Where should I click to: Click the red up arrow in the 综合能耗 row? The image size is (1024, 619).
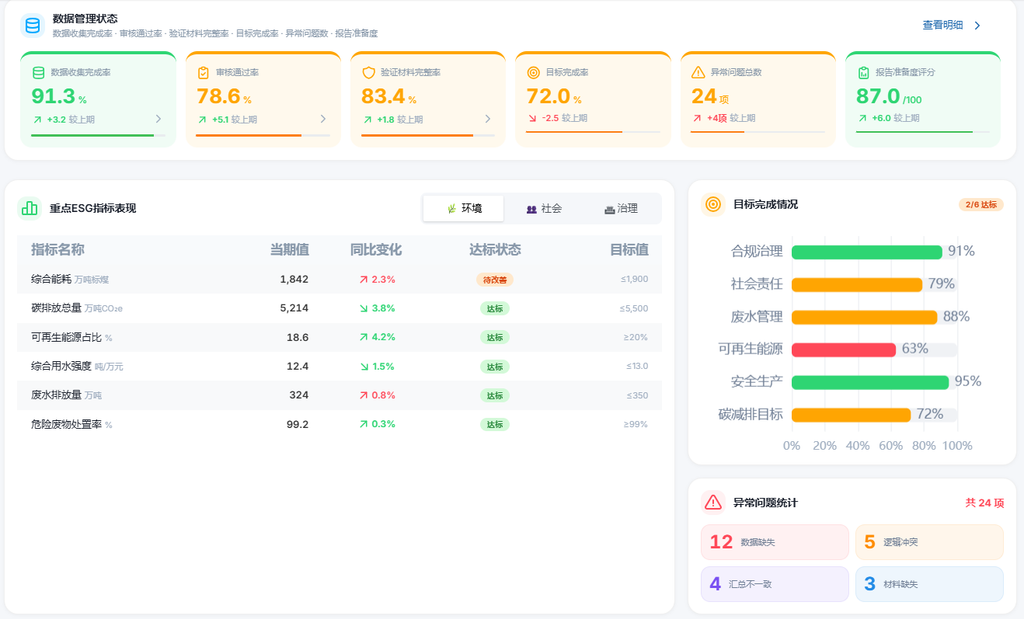tap(363, 279)
